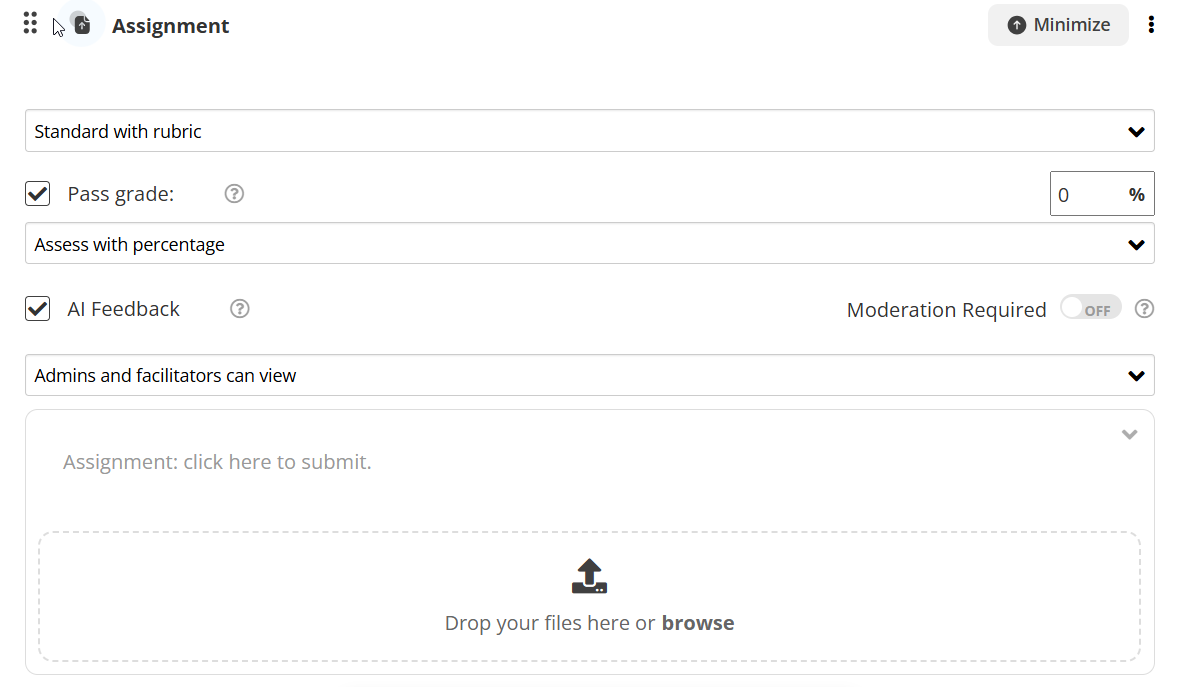Click the Assignment file upload icon
This screenshot has height=687, width=1182.
(82, 25)
